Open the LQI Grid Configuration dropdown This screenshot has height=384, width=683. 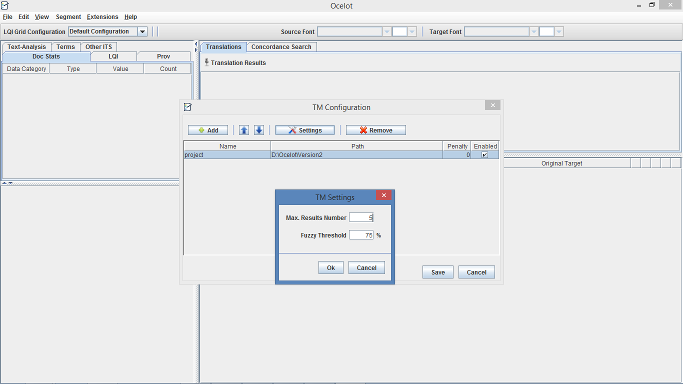142,31
